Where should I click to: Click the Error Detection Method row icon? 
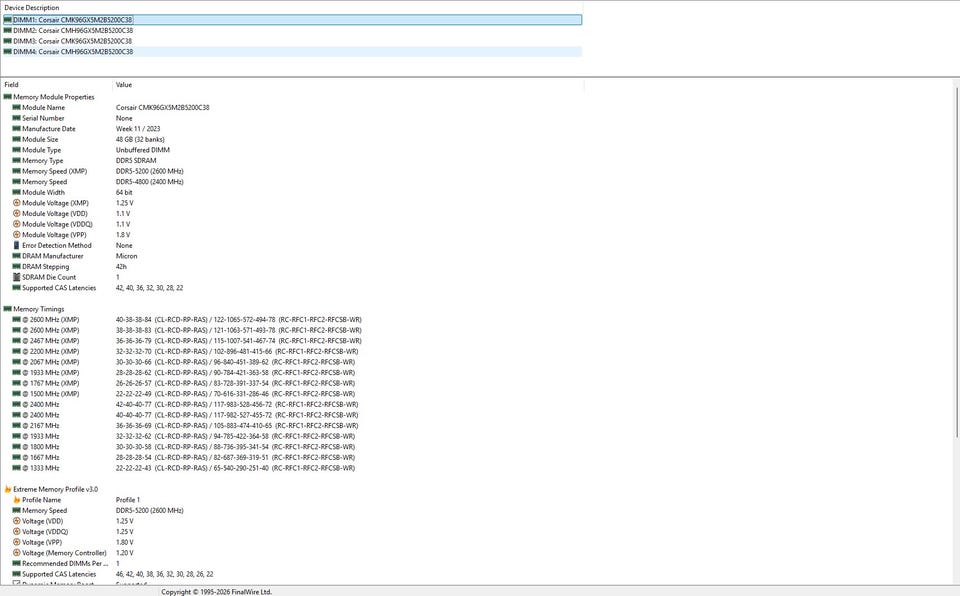(17, 246)
